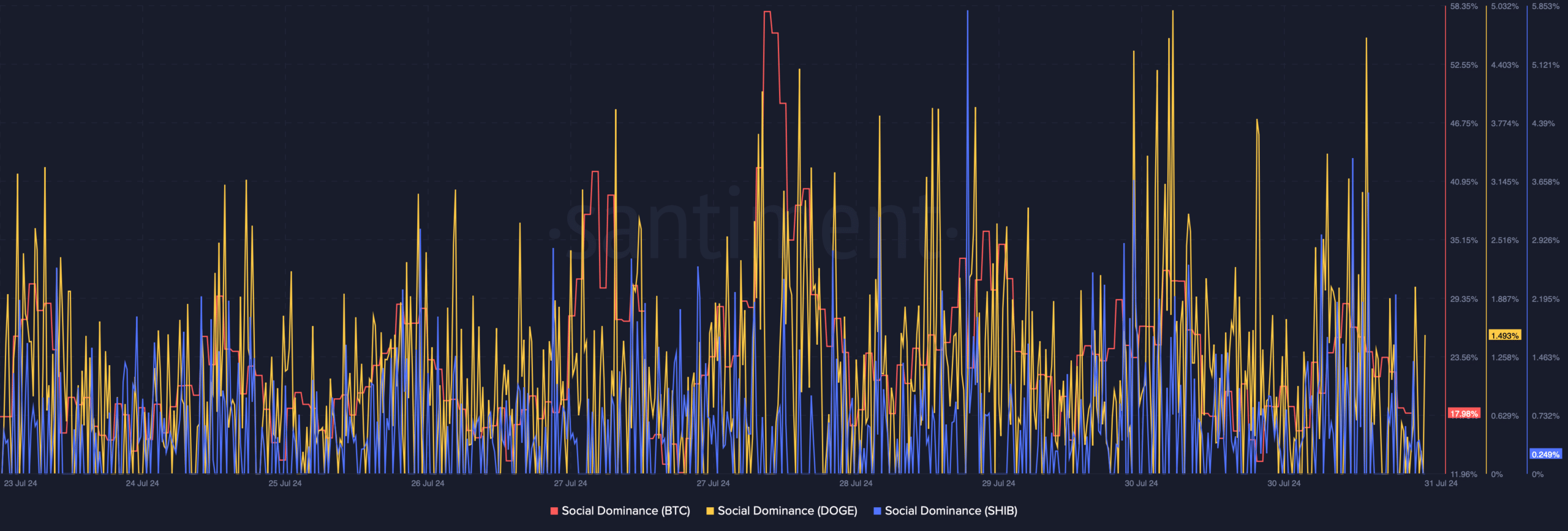Click the 2.516% DOGE axis label
Viewport: 1568px width, 531px height.
tap(1505, 240)
